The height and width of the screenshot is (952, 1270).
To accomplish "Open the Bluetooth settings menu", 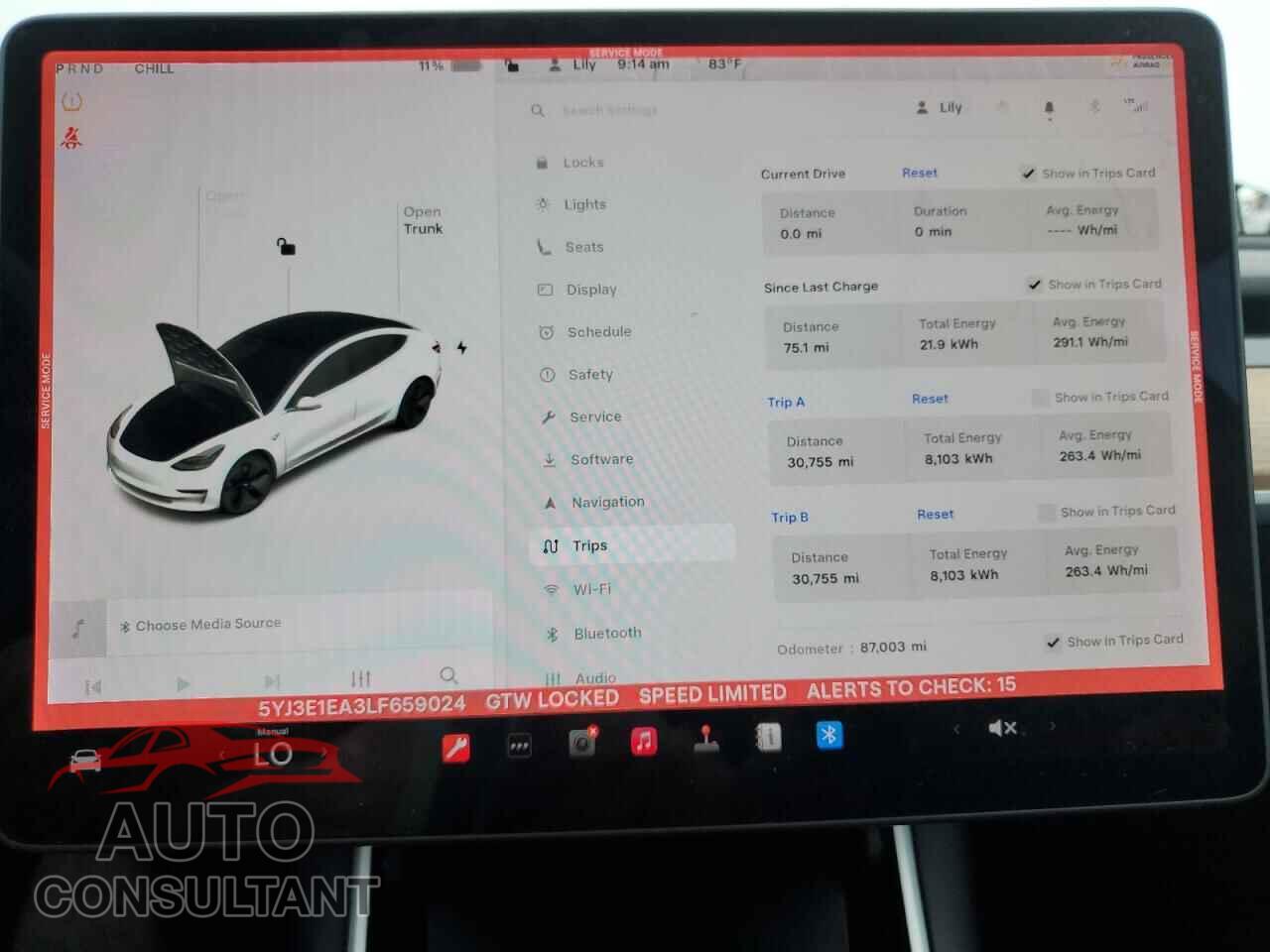I will point(593,634).
